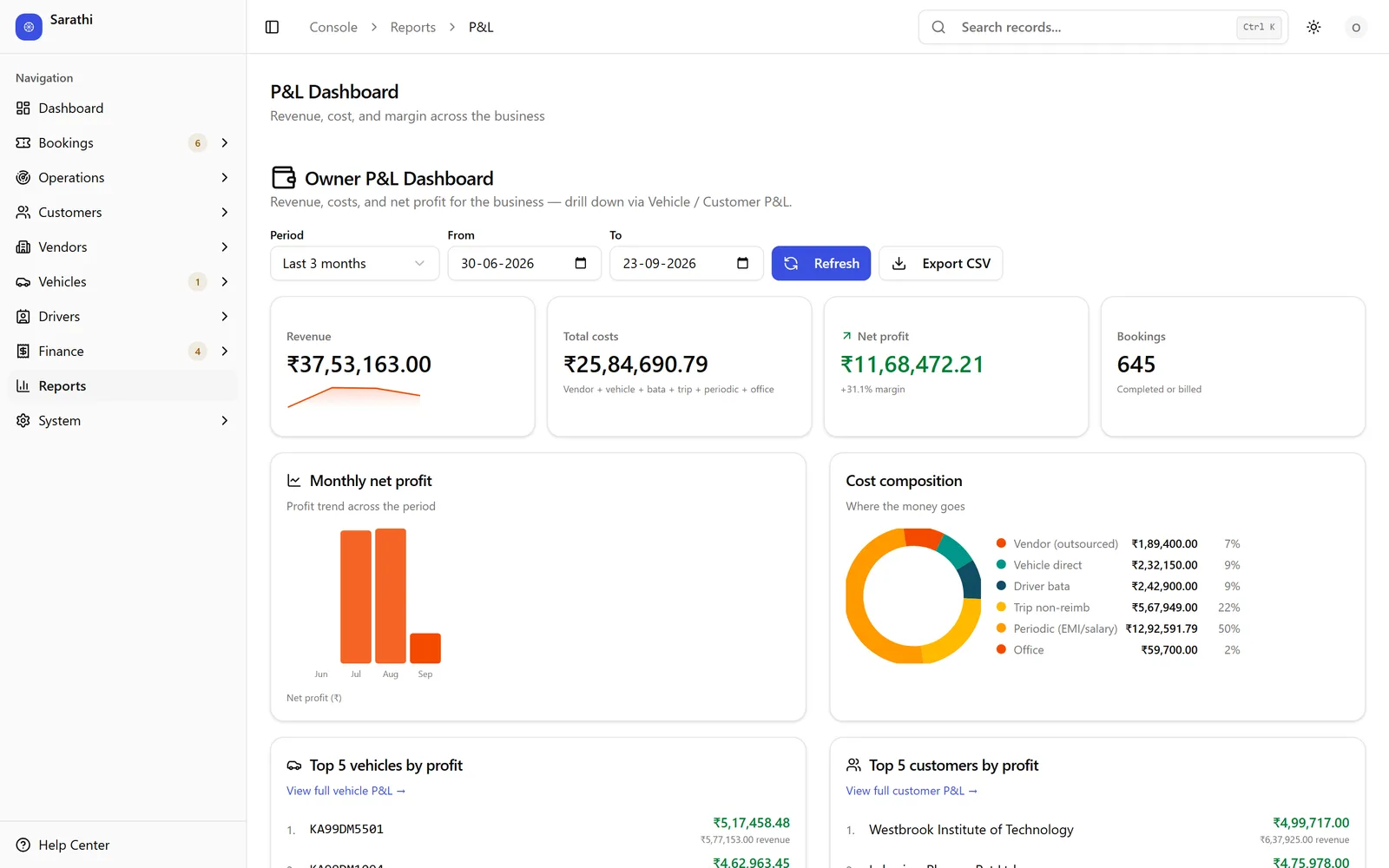The image size is (1389, 868).
Task: Open Bookings navigation item
Action: pos(122,142)
